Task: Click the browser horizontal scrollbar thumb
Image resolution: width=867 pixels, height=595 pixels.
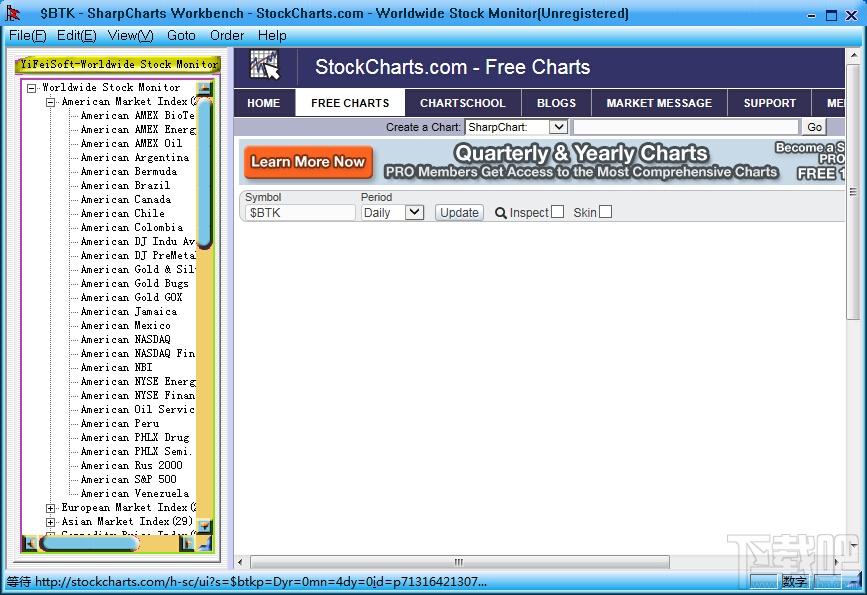Action: (459, 562)
